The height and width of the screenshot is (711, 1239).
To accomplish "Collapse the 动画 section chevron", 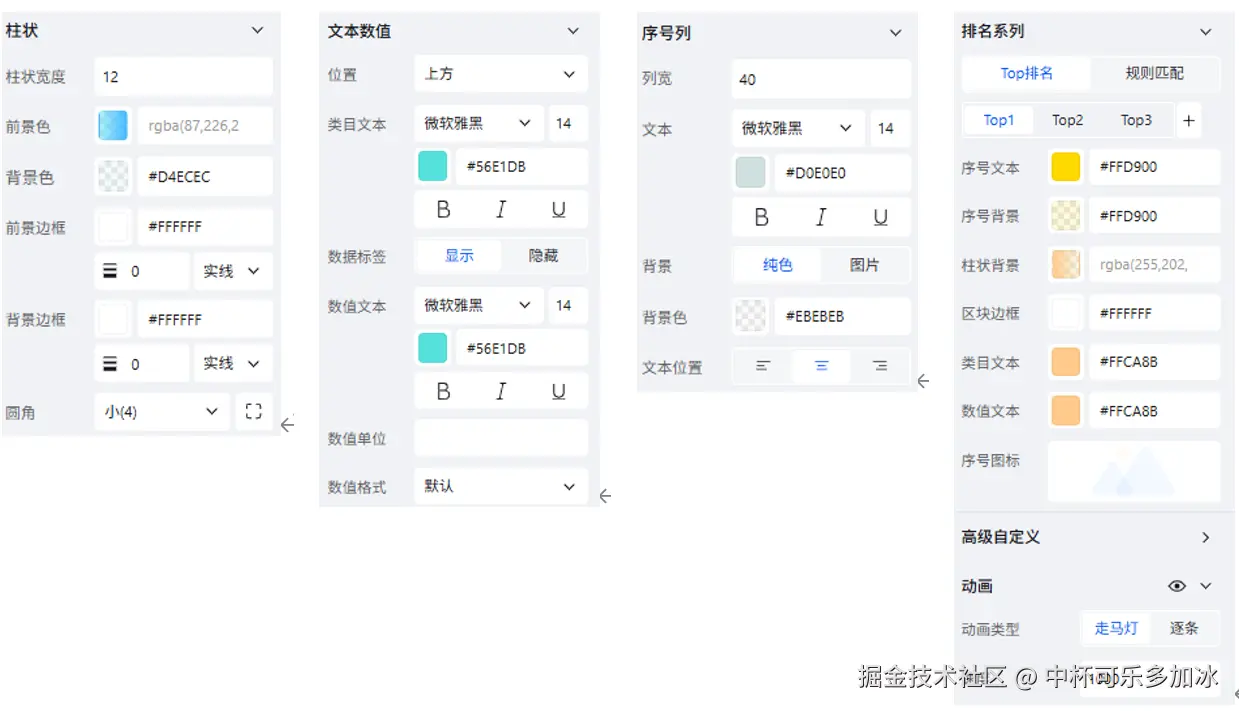I will click(1206, 586).
